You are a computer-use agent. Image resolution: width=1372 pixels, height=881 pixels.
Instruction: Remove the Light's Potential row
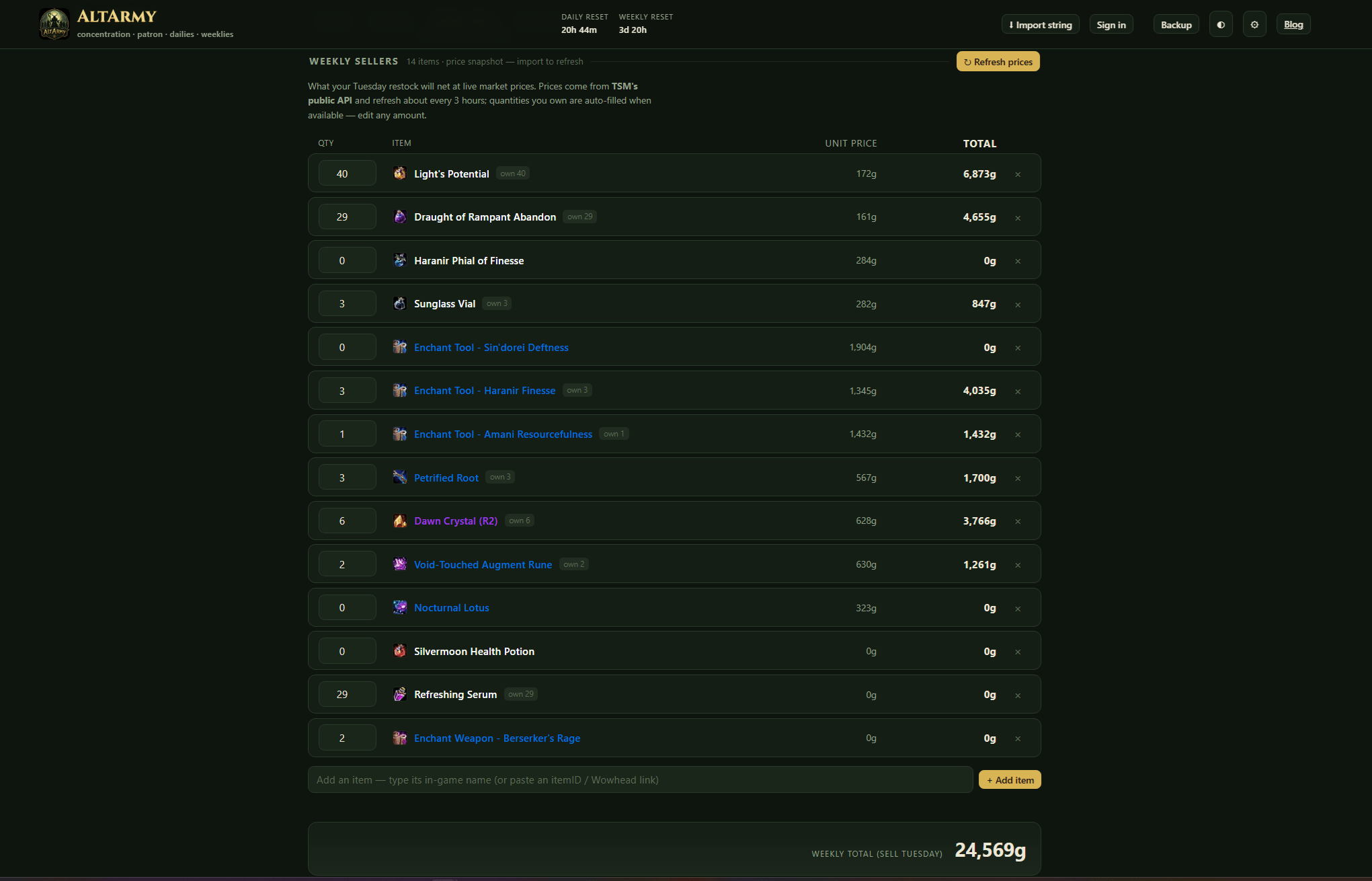tap(1018, 174)
